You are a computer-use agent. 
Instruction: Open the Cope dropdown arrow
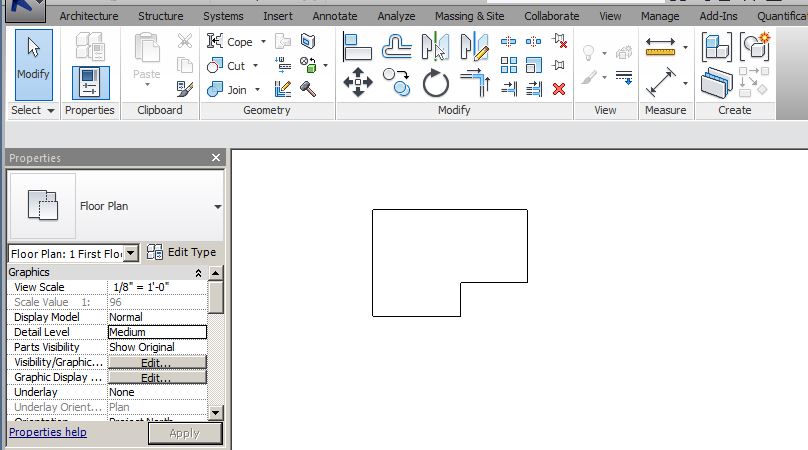(263, 42)
